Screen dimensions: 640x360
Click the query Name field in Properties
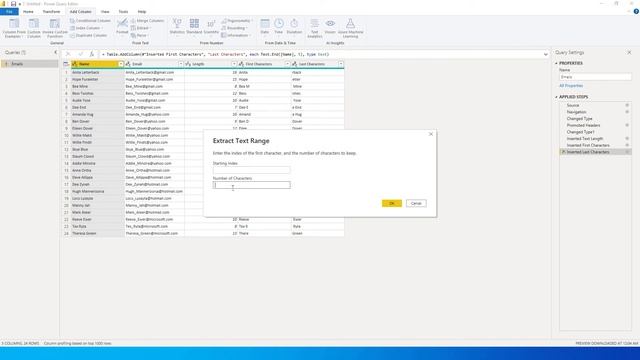pos(596,77)
